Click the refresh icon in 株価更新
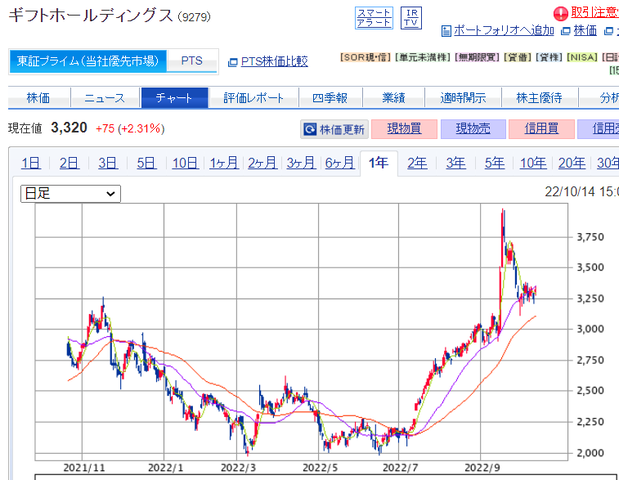619x480 pixels. (310, 129)
